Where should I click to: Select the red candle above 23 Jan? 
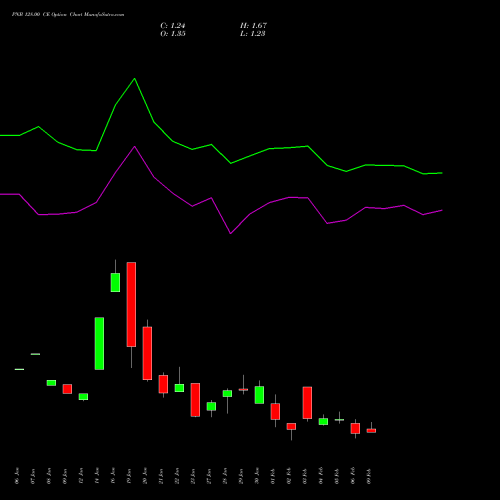pos(195,400)
